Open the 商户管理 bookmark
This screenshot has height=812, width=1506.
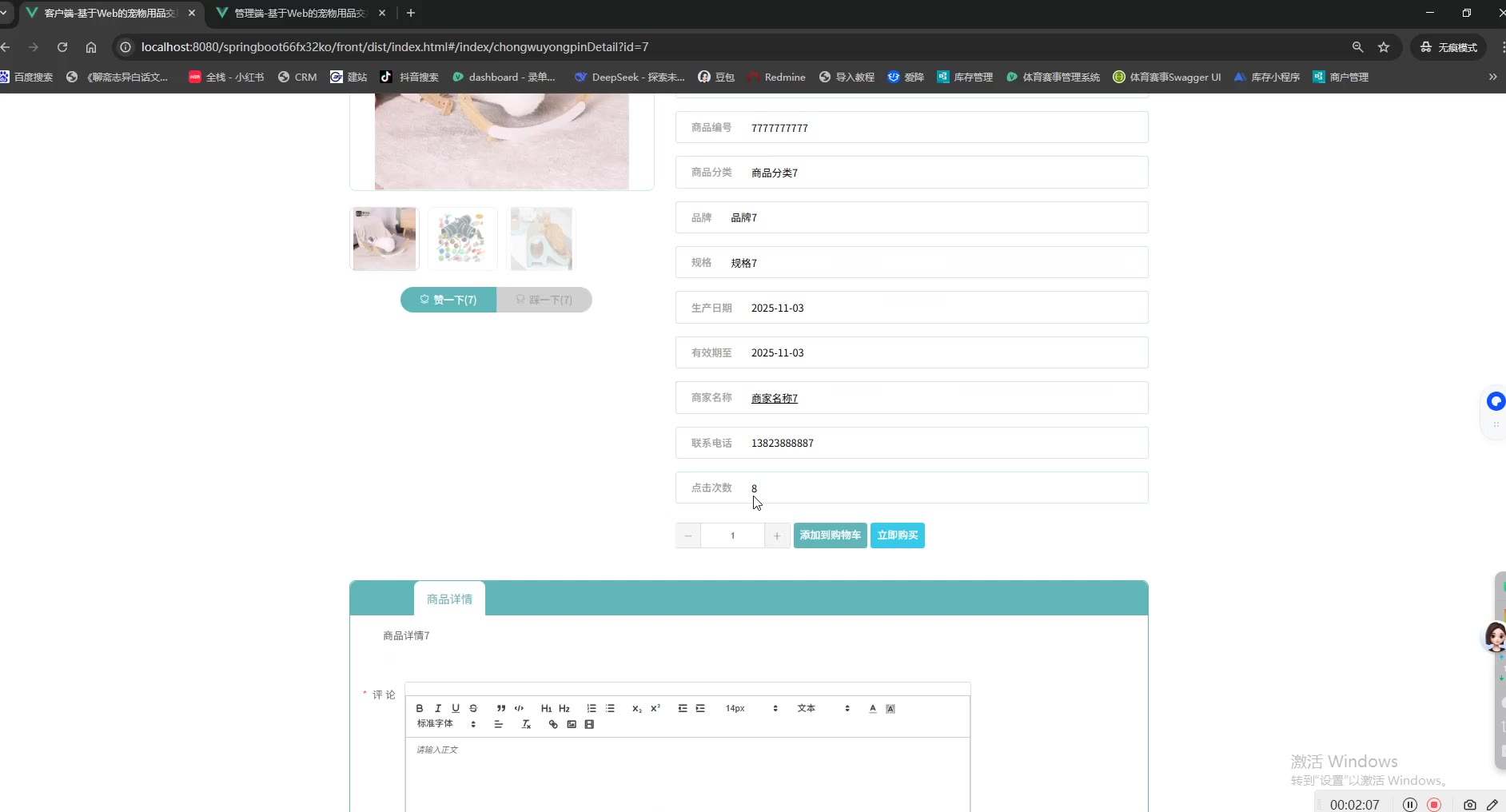pyautogui.click(x=1341, y=77)
